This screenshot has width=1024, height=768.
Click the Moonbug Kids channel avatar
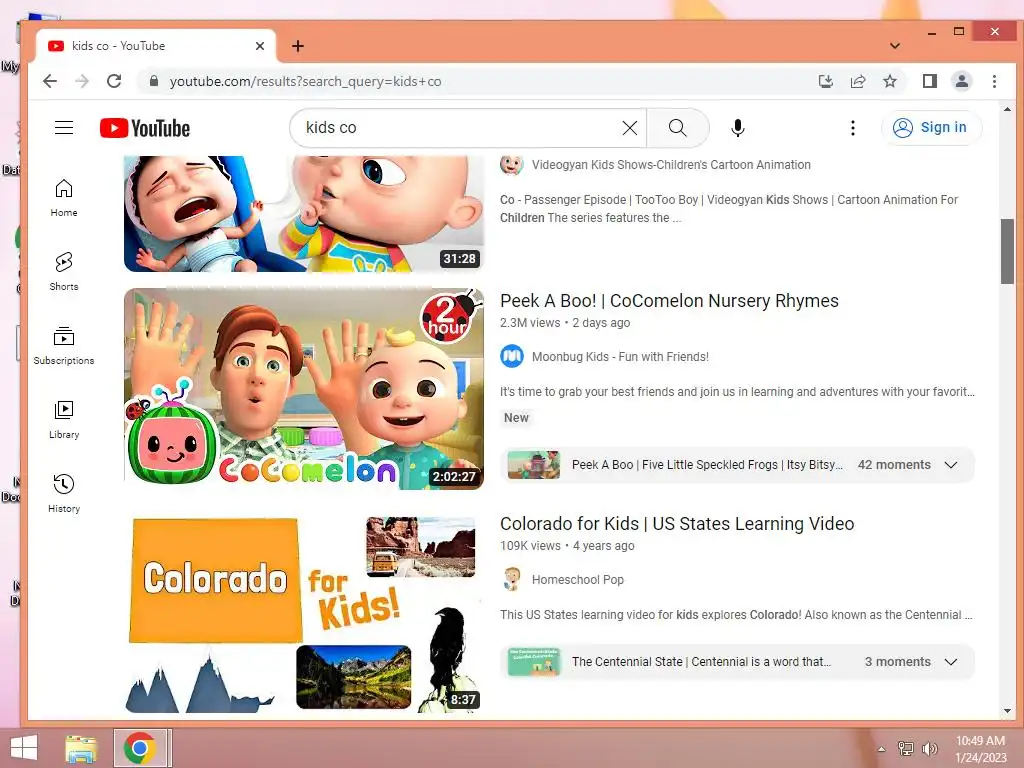click(x=511, y=357)
